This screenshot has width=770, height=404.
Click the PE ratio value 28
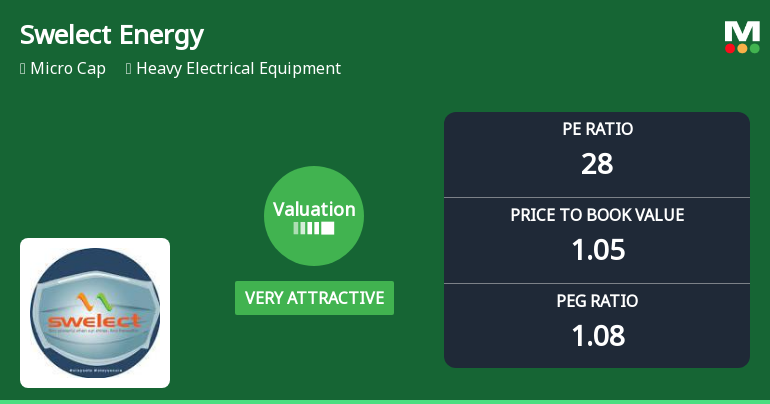597,163
